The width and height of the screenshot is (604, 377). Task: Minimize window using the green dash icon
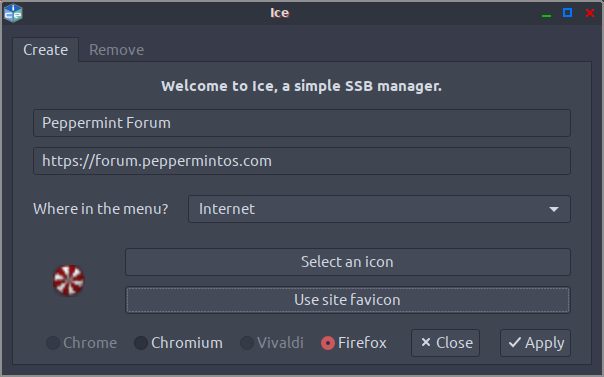pos(546,15)
